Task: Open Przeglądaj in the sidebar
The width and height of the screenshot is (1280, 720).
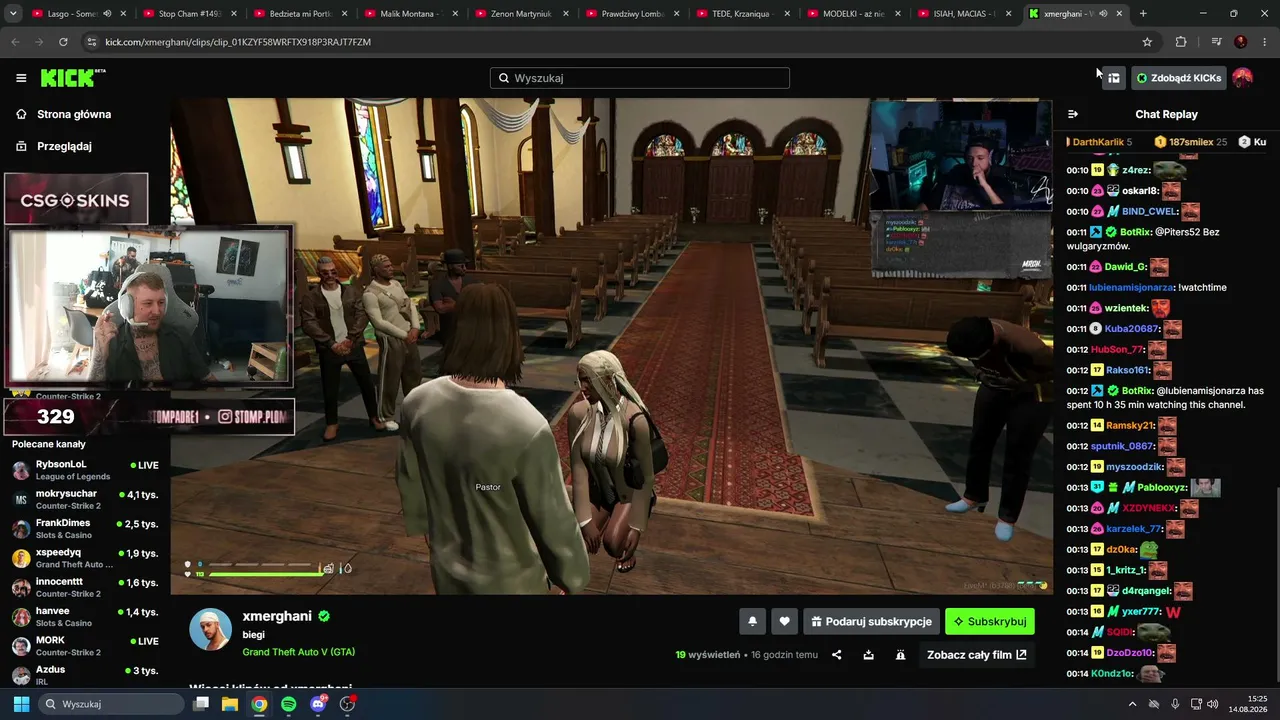Action: tap(64, 146)
